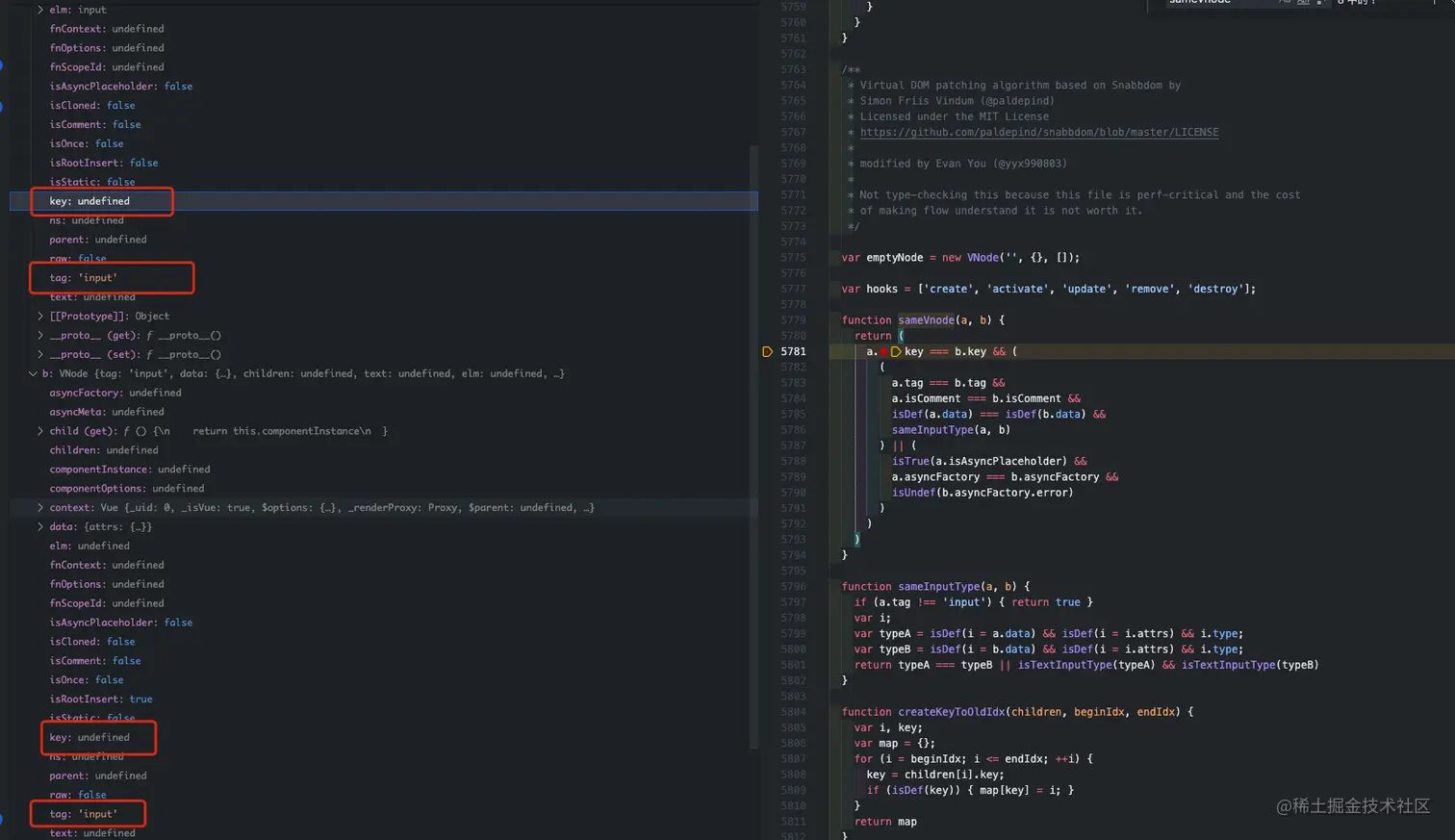
Task: Expand the [[Prototype]]: Object entry
Action: pos(40,316)
